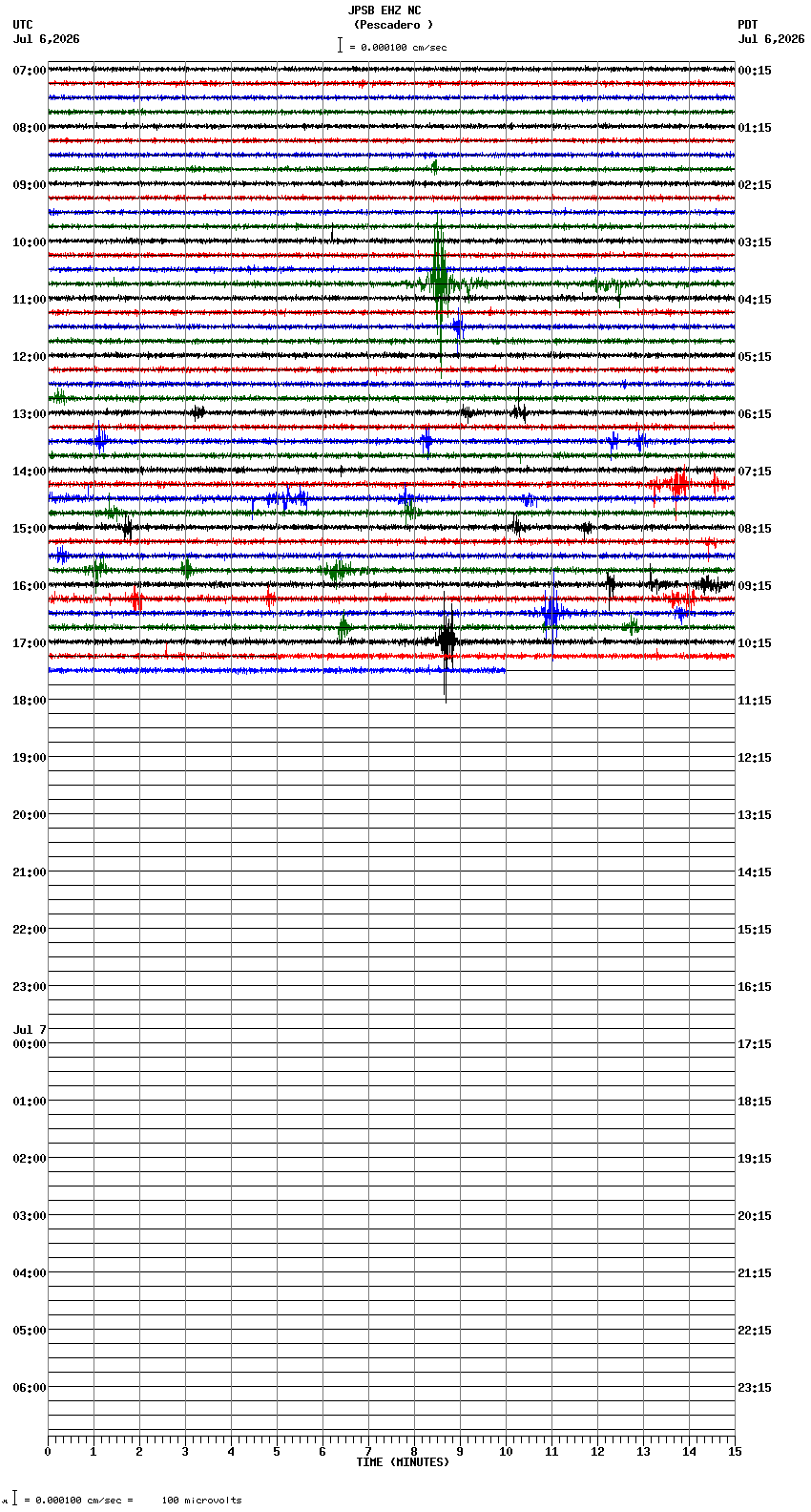Viewport: 811px width, 1512px height.
Task: Click the PDT header label
Action: click(x=747, y=25)
